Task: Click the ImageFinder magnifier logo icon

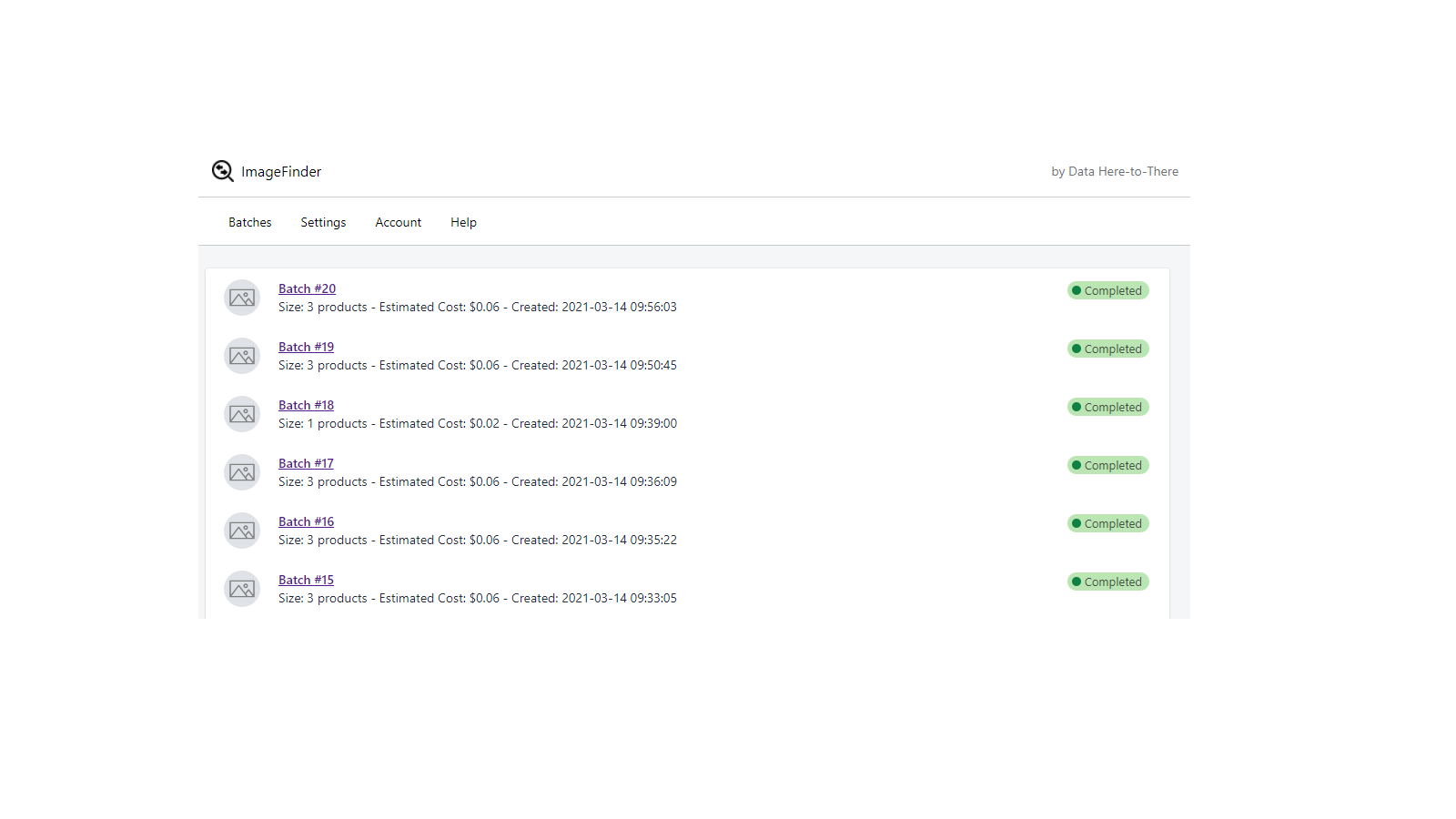Action: 223,171
